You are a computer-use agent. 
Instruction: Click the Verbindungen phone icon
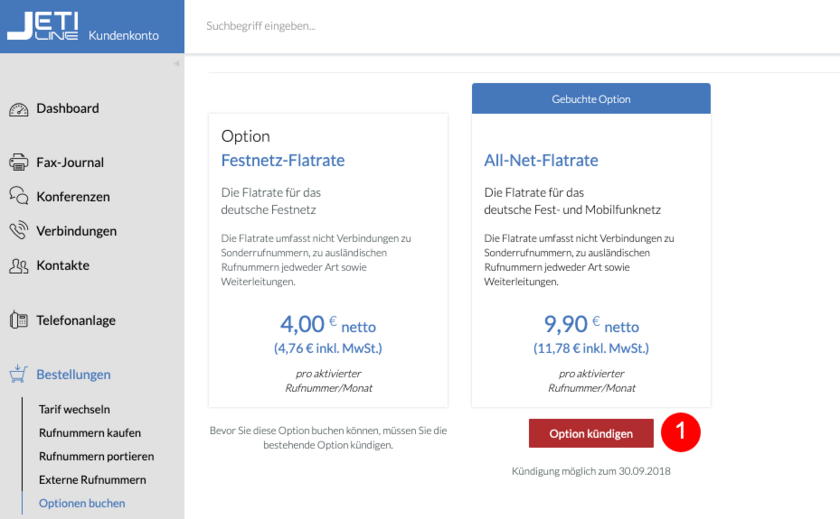19,230
